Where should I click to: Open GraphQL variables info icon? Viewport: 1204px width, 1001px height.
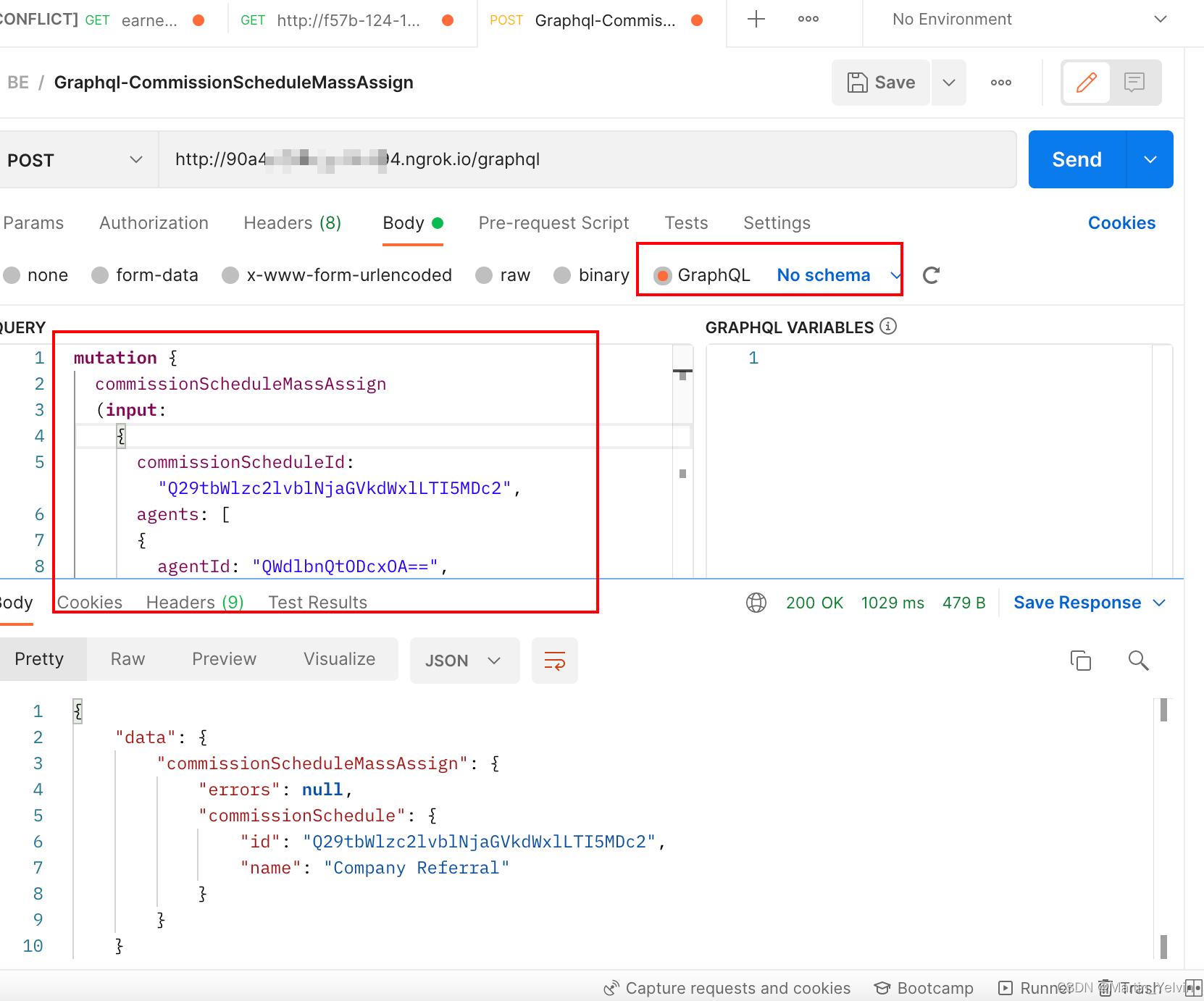point(888,327)
